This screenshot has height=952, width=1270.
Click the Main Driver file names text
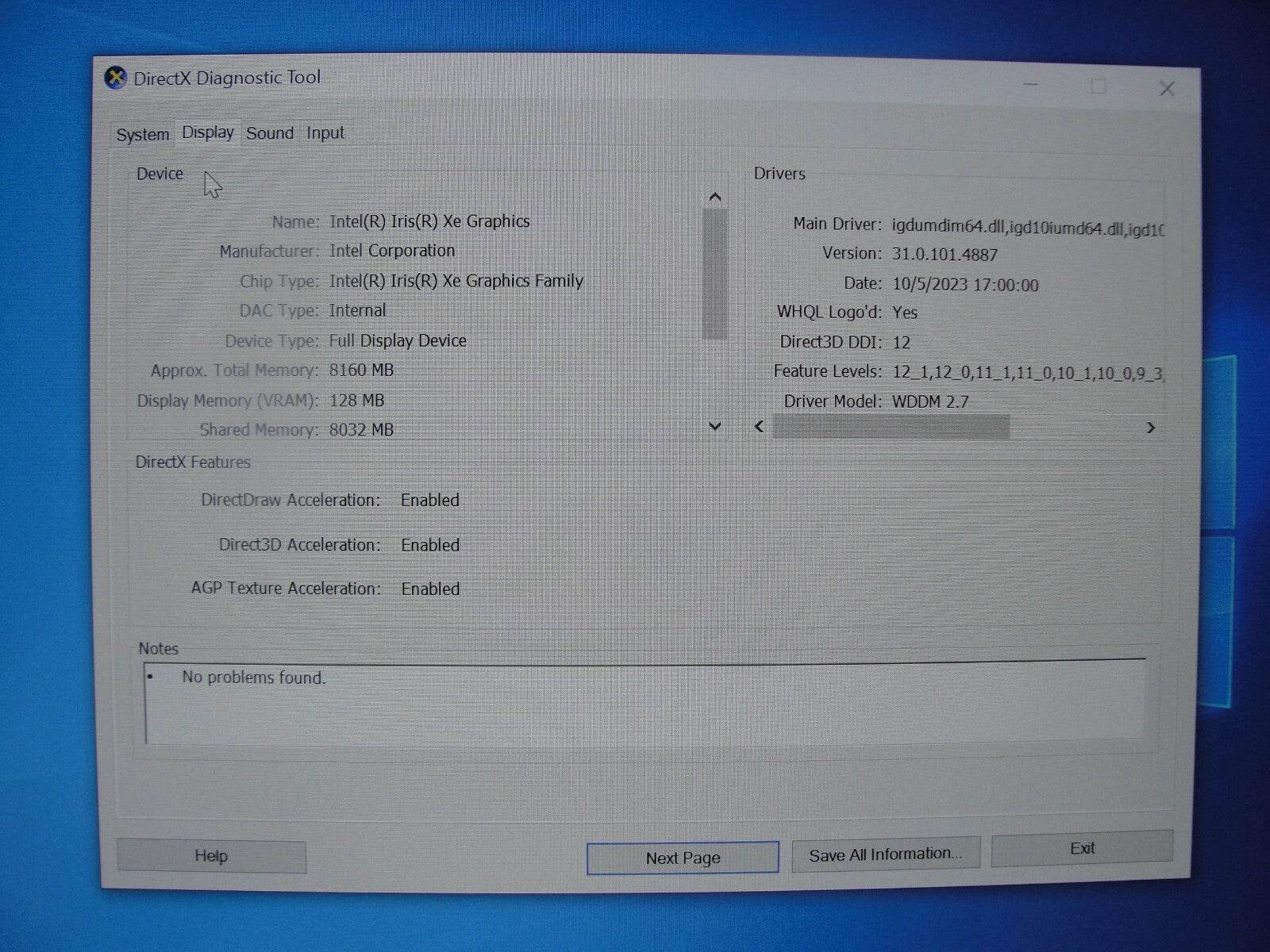[1027, 228]
